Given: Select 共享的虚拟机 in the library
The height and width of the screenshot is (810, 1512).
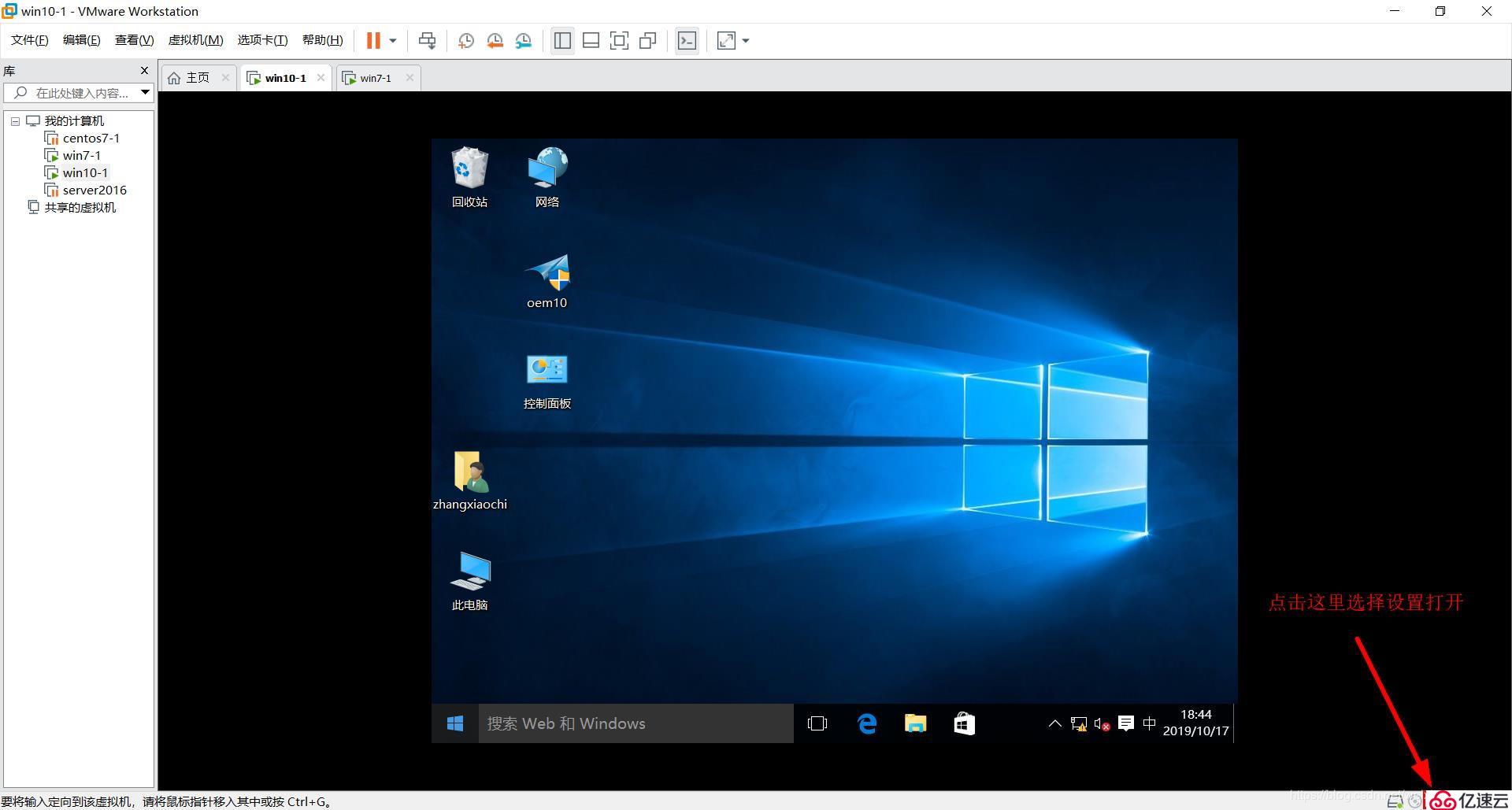Looking at the screenshot, I should point(80,207).
